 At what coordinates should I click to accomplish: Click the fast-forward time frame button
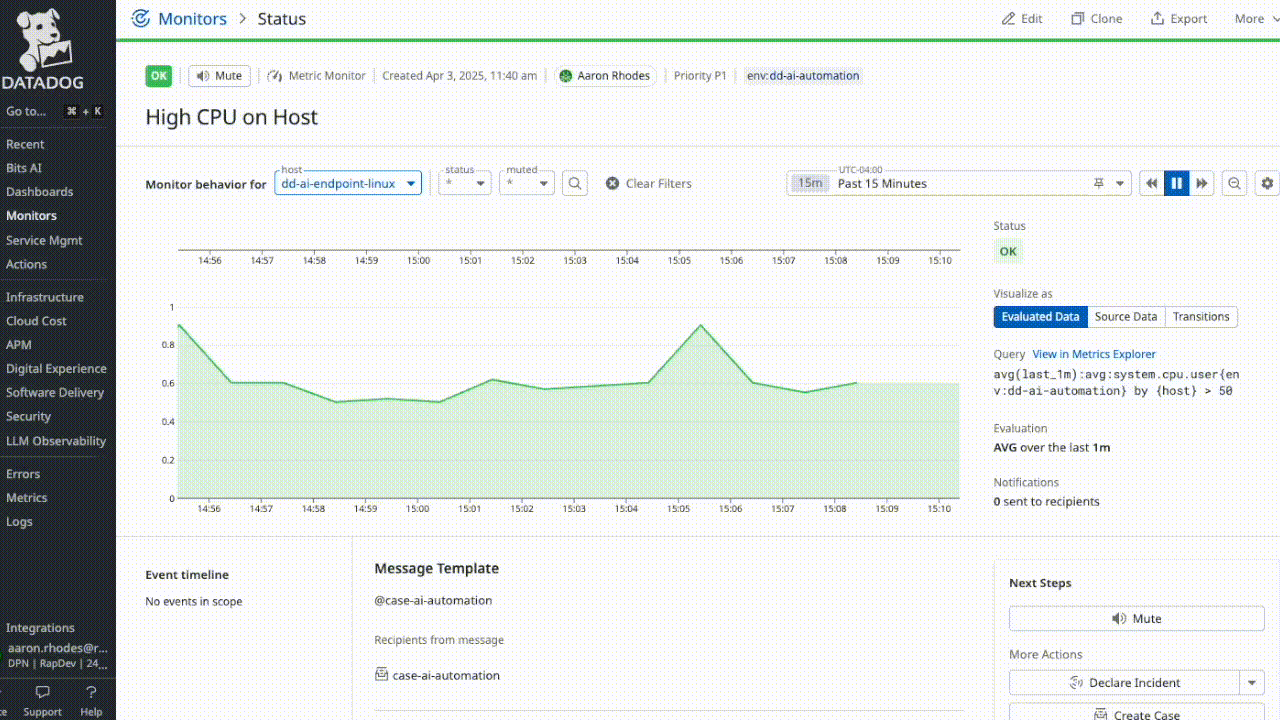tap(1202, 184)
